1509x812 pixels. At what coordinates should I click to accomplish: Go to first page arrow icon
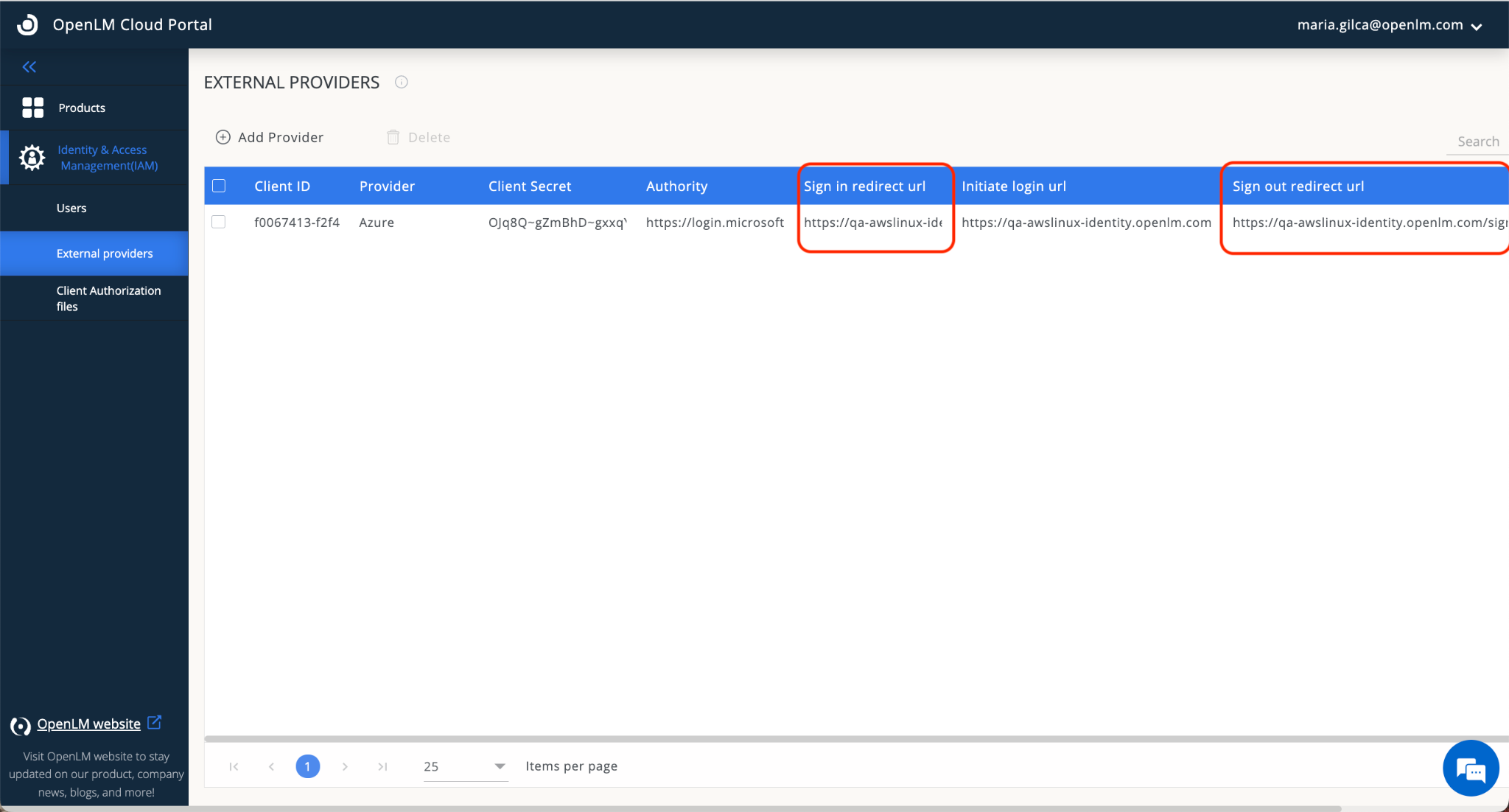click(x=234, y=766)
